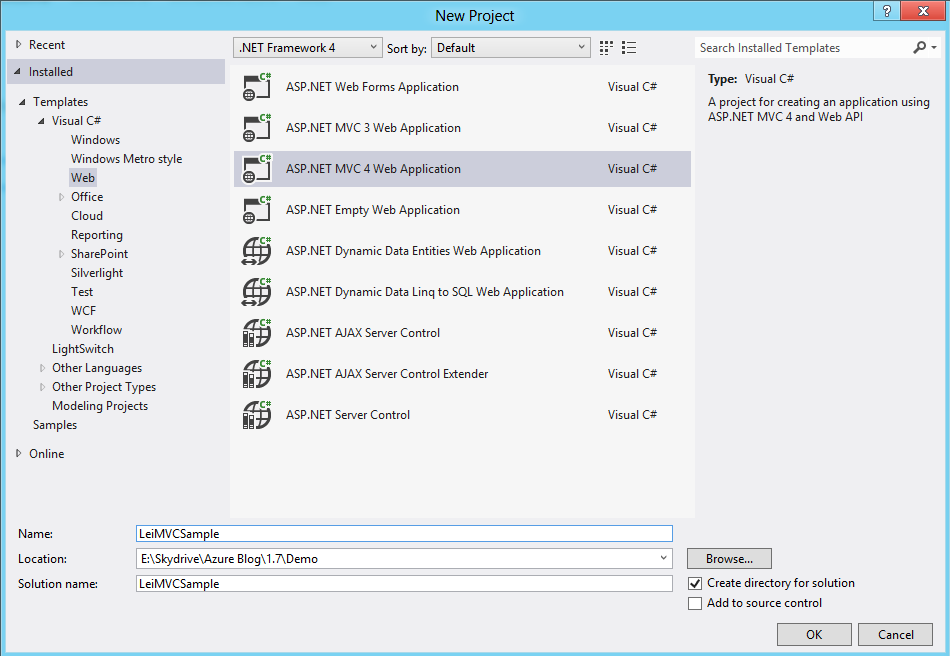Viewport: 950px width, 656px height.
Task: Select ASP.NET Empty Web Application text
Action: pos(373,210)
